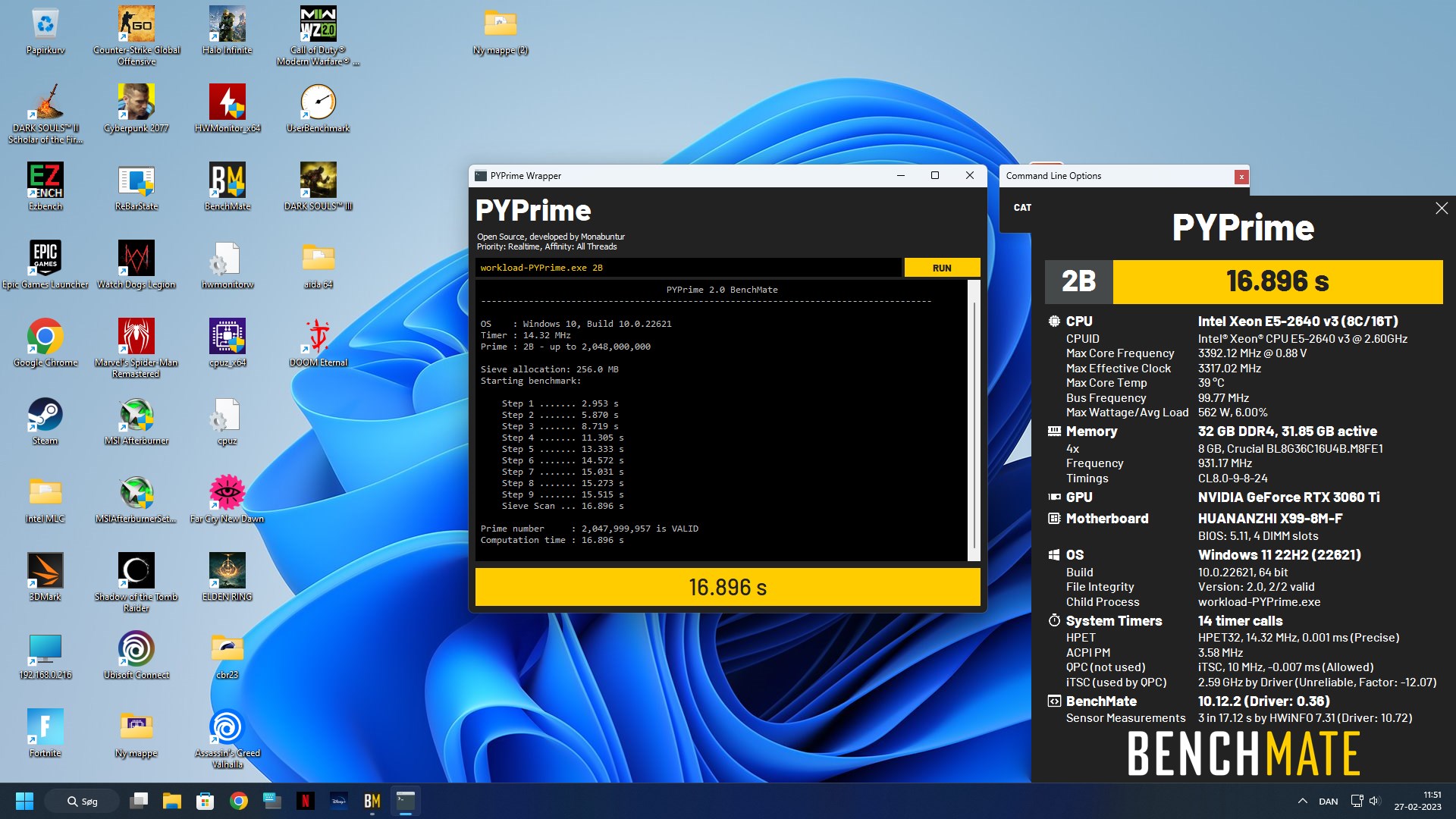Open DARK SOULS III desktop icon
This screenshot has width=1456, height=819.
(x=318, y=187)
